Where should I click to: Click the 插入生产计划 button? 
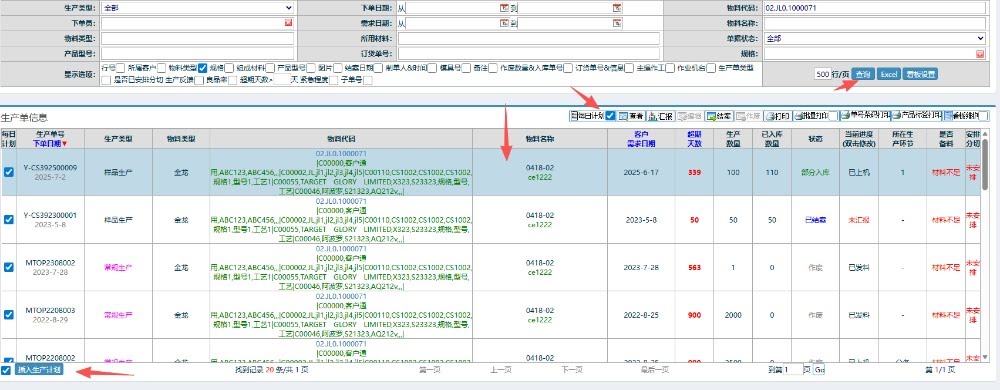[39, 370]
